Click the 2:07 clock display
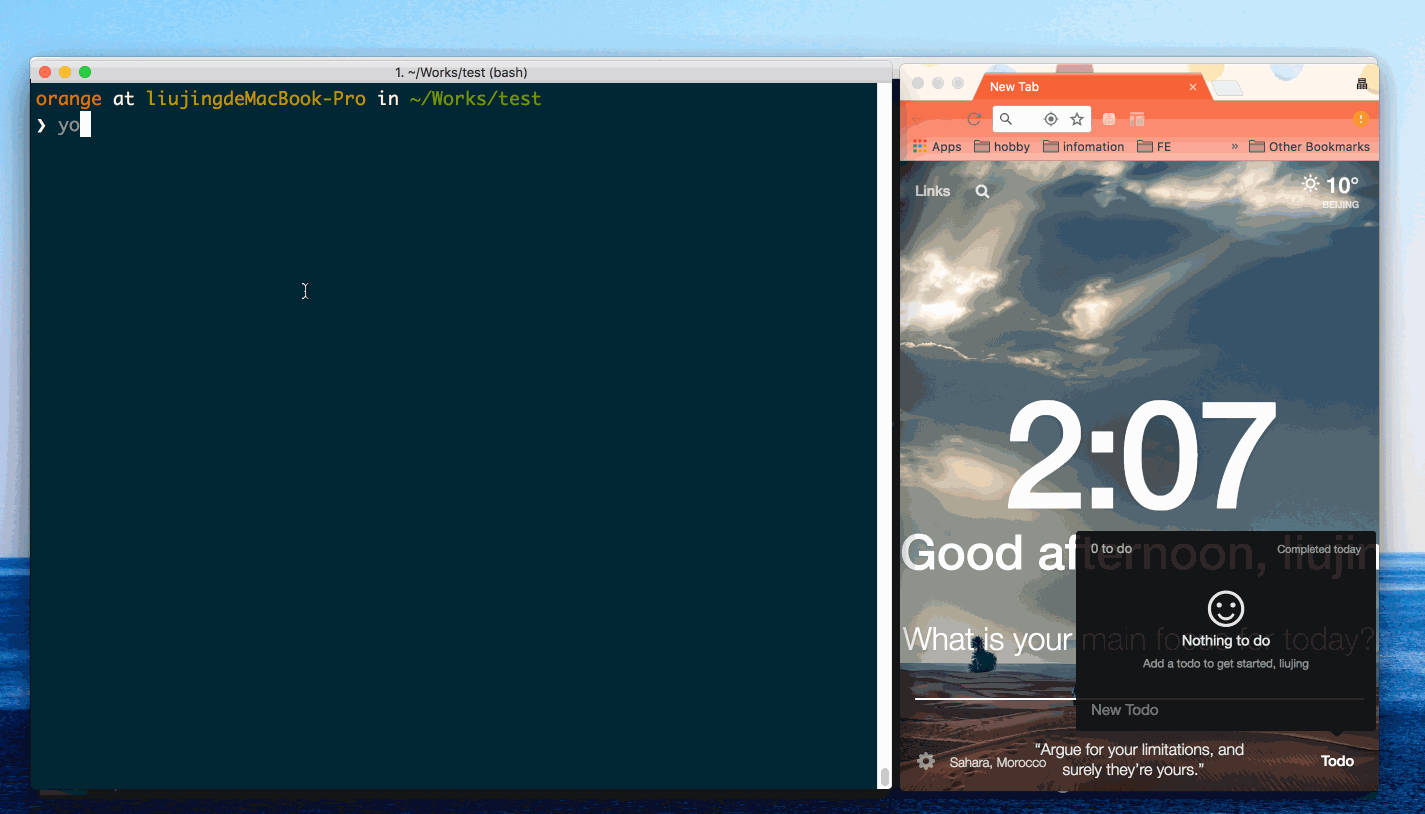This screenshot has height=814, width=1425. coord(1140,457)
